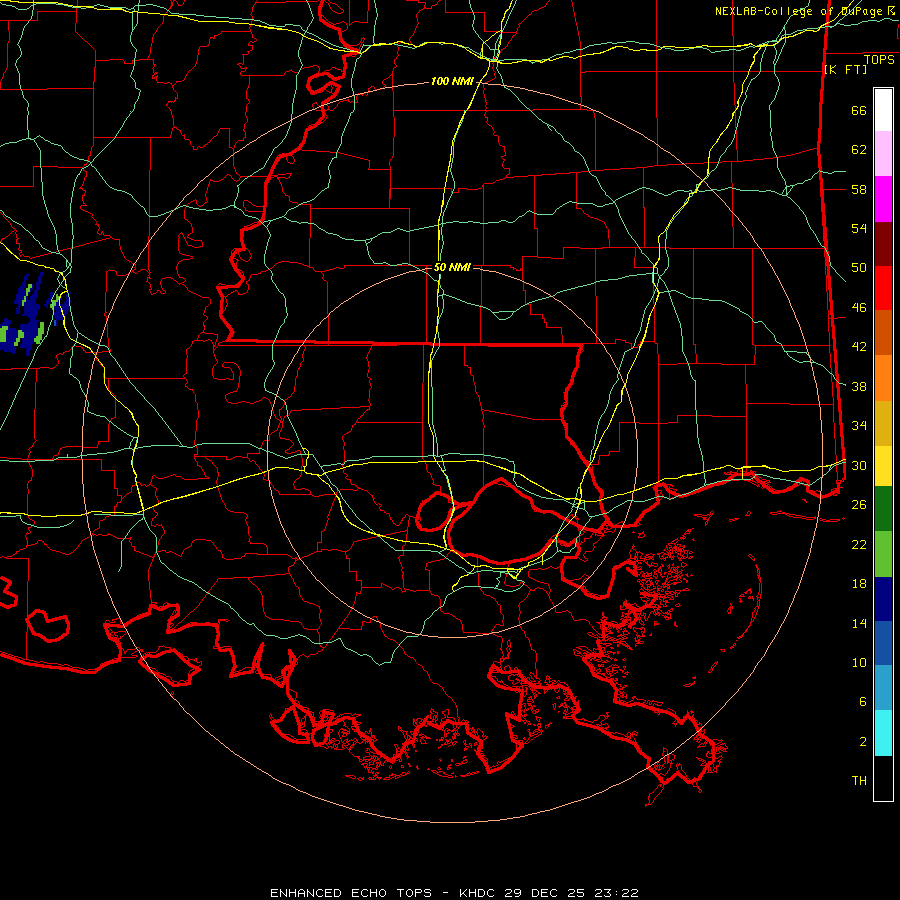
Task: Click the 6 legend value
Action: pyautogui.click(x=863, y=702)
